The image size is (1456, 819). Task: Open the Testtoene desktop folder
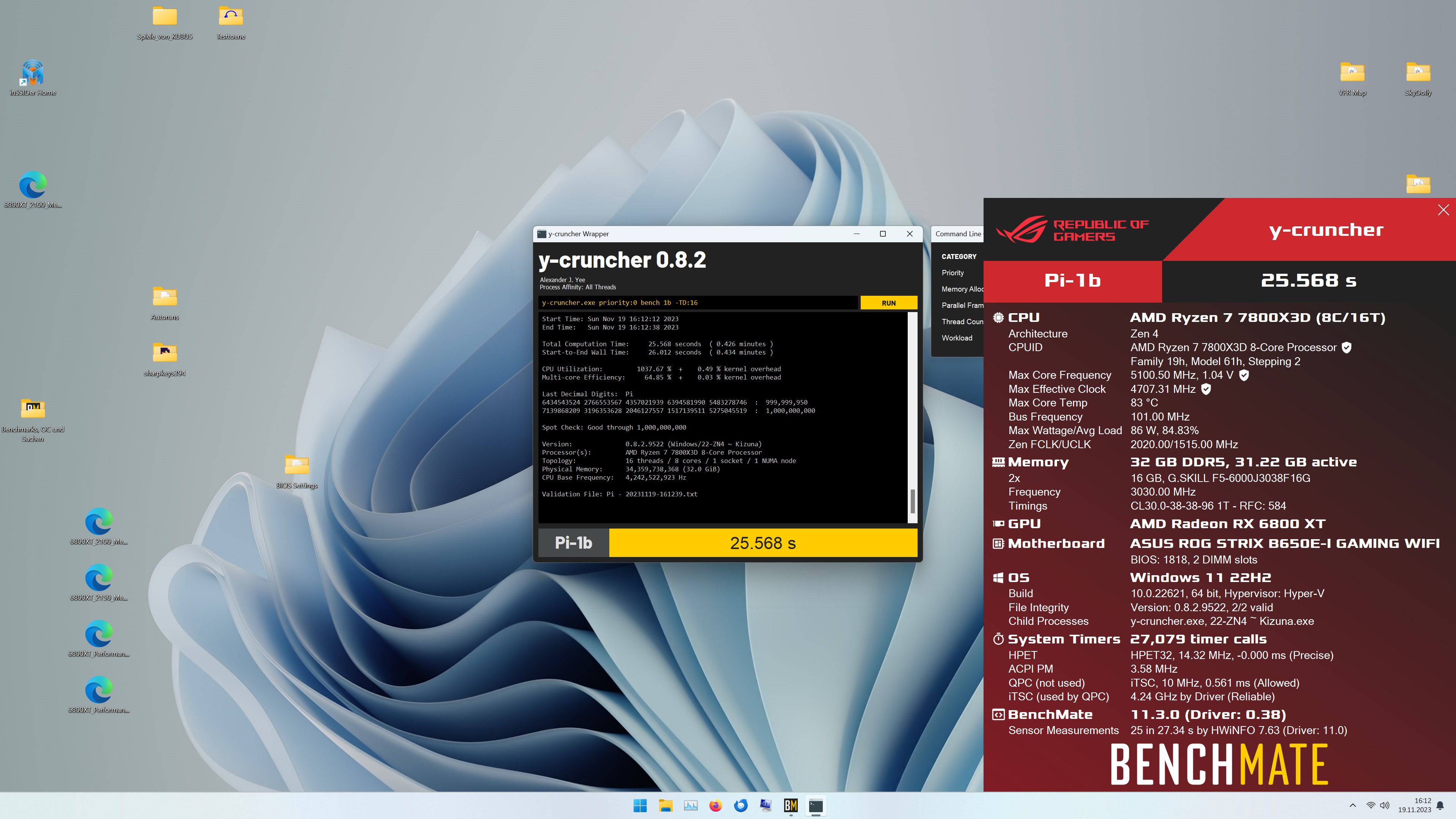pyautogui.click(x=231, y=23)
